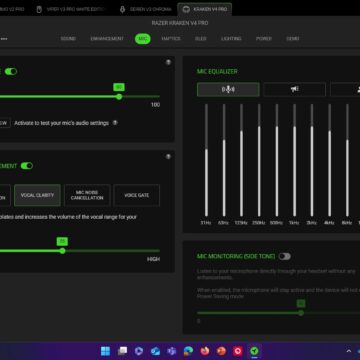
Task: Click the side tone volume slider handle
Action: tap(301, 313)
